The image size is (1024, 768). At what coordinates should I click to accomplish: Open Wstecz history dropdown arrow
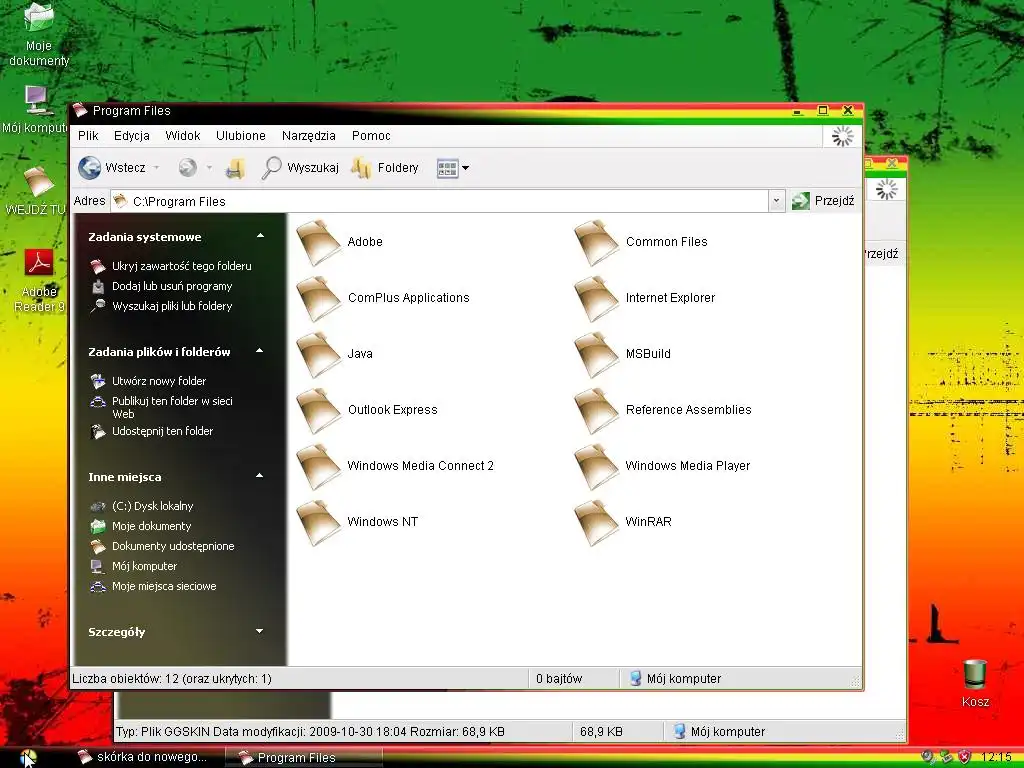coord(156,168)
